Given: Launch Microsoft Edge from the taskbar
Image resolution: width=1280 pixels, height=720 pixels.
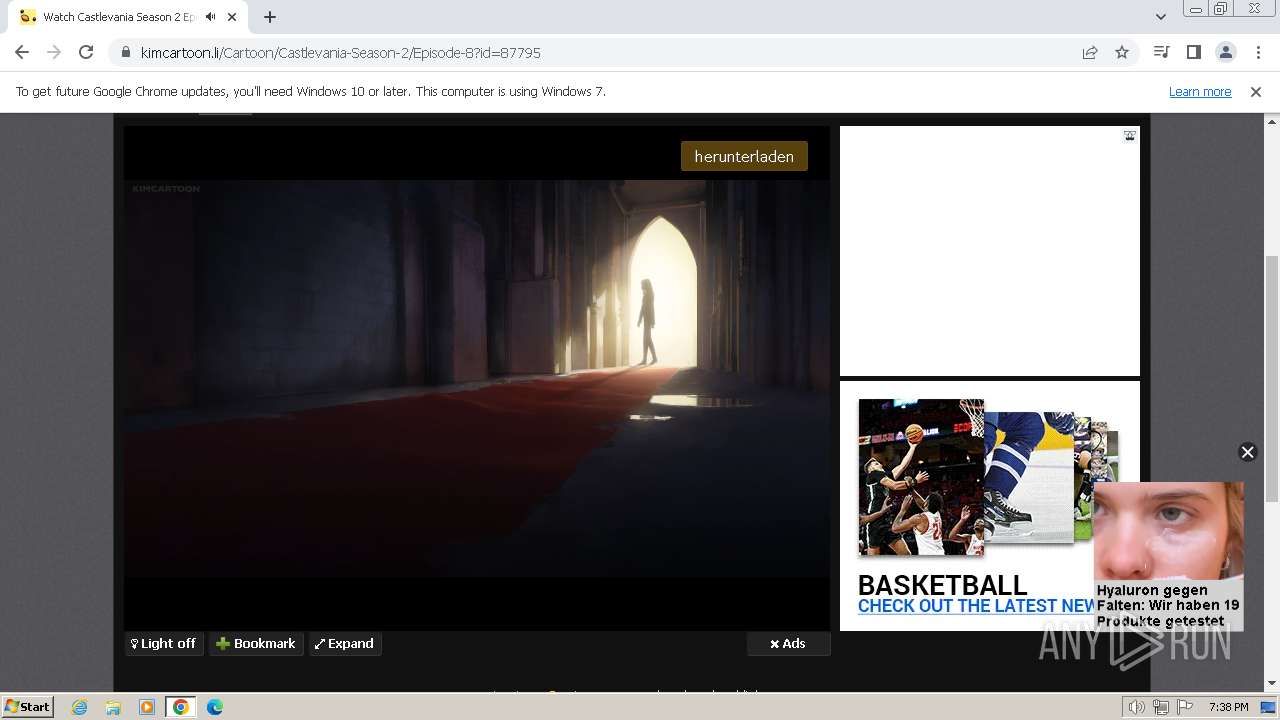Looking at the screenshot, I should click(215, 706).
